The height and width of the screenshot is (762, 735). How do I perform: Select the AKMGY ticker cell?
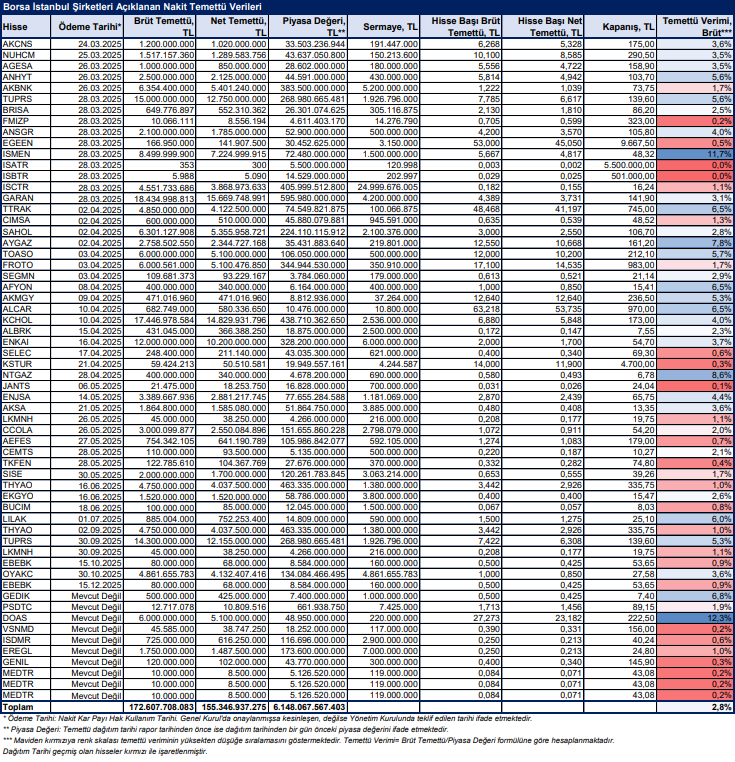(x=26, y=298)
